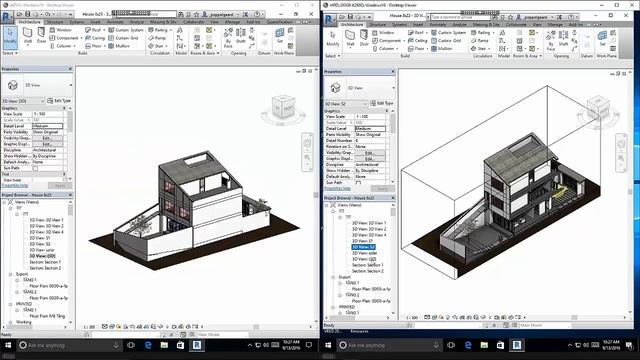
Task: Open Insert tab in right window
Action: [x=418, y=24]
